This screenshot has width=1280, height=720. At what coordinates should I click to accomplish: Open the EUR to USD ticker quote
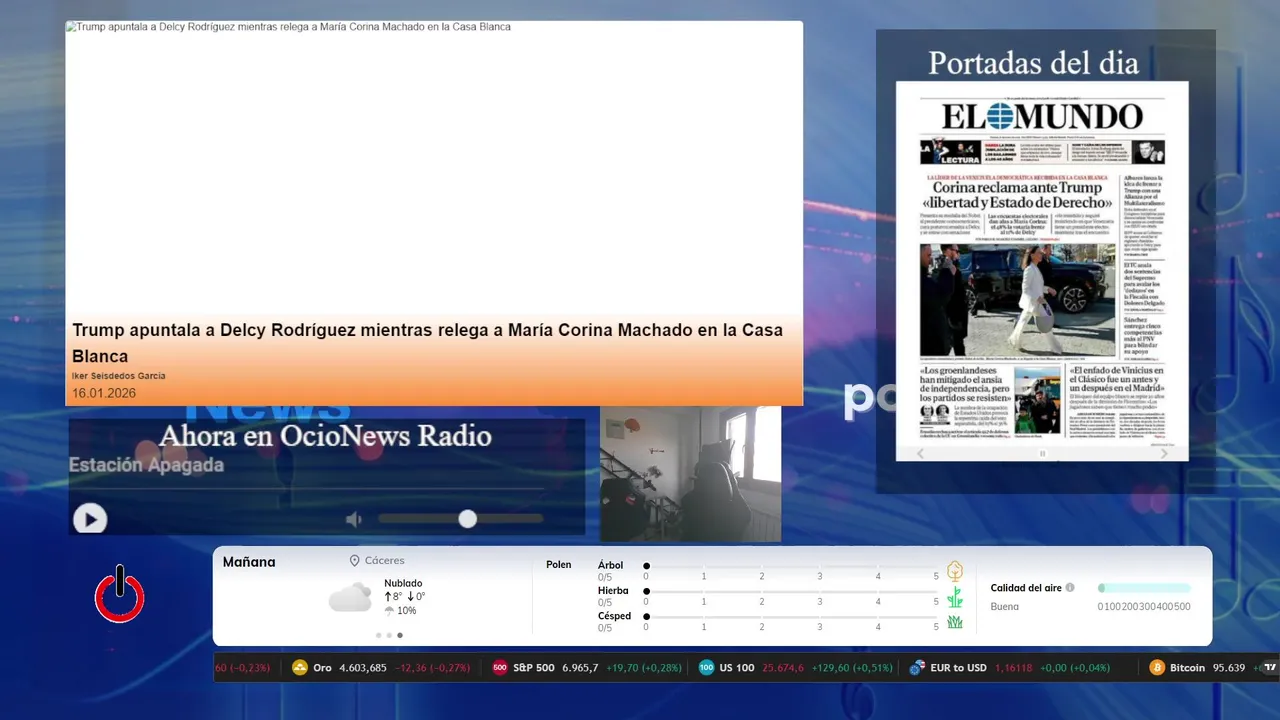[x=1010, y=667]
